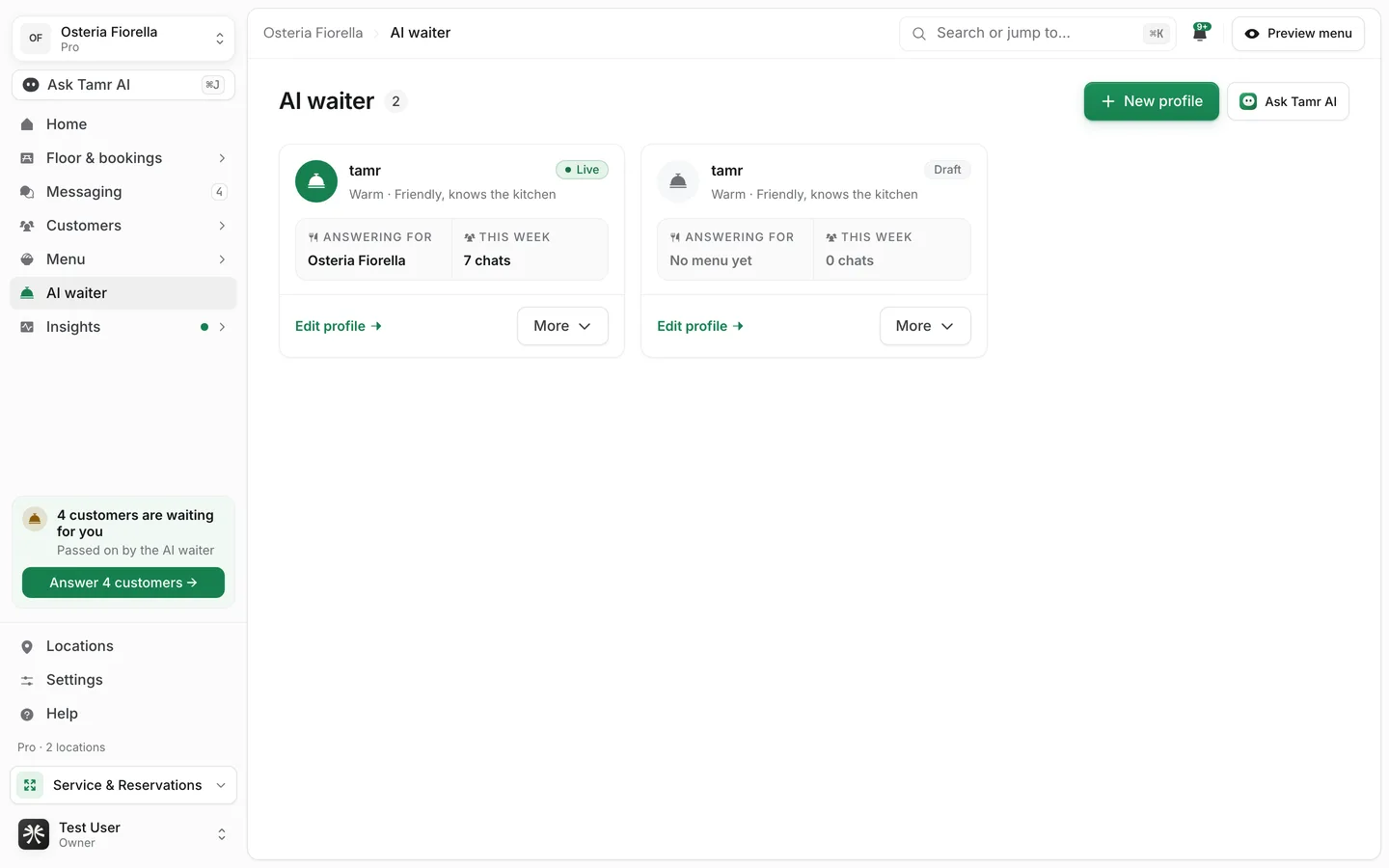
Task: Focus the Search or jump to field
Action: tap(1038, 34)
